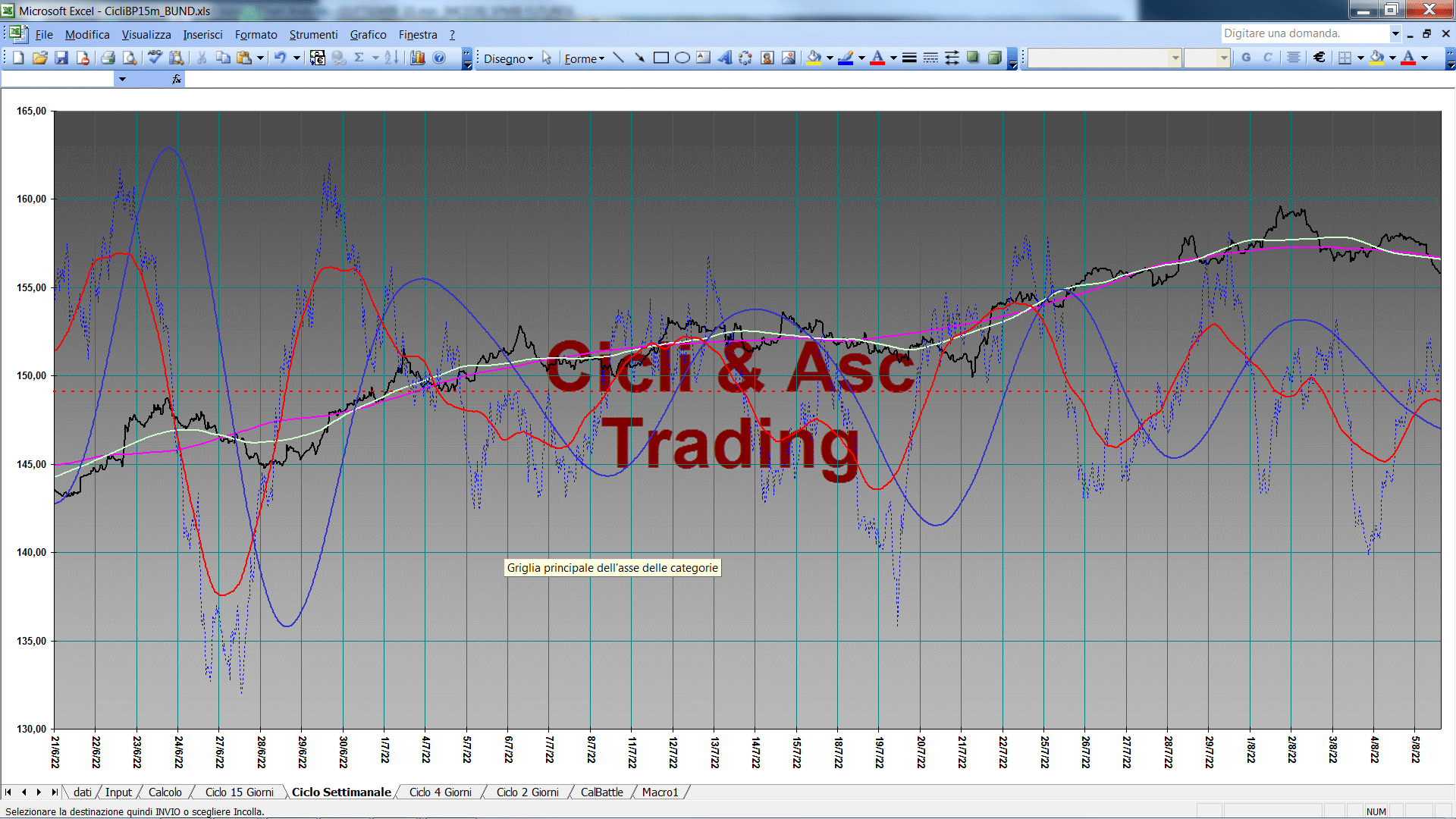Apply drawing Line Color brush

pyautogui.click(x=846, y=58)
